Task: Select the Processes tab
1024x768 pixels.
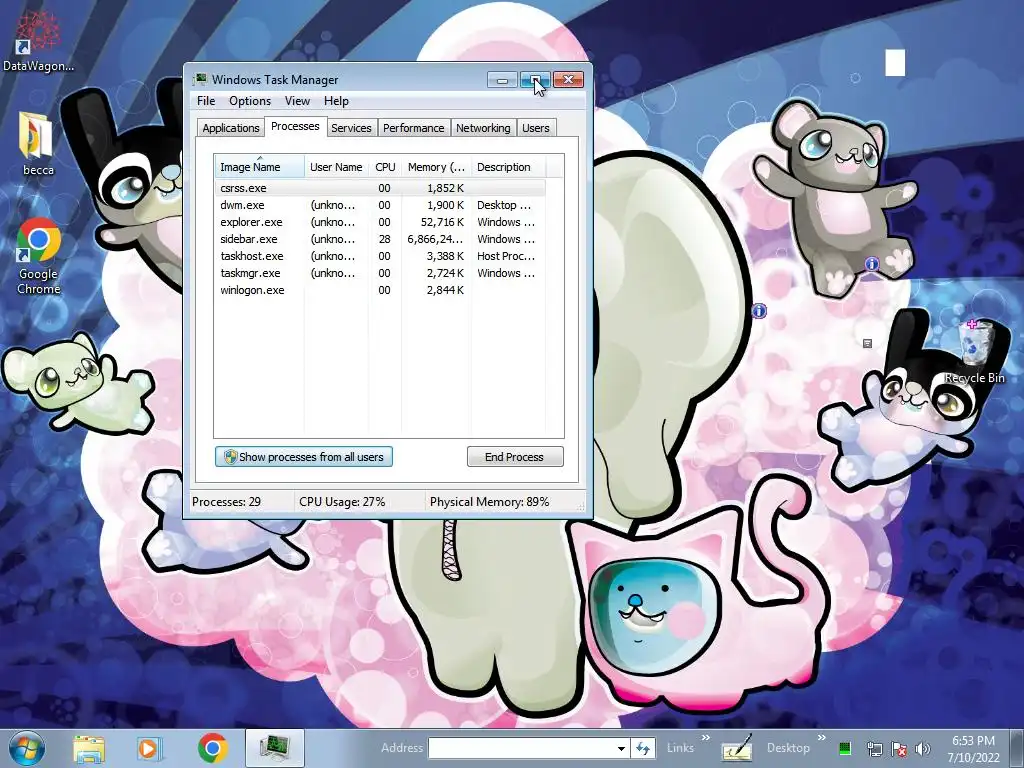Action: pos(295,127)
